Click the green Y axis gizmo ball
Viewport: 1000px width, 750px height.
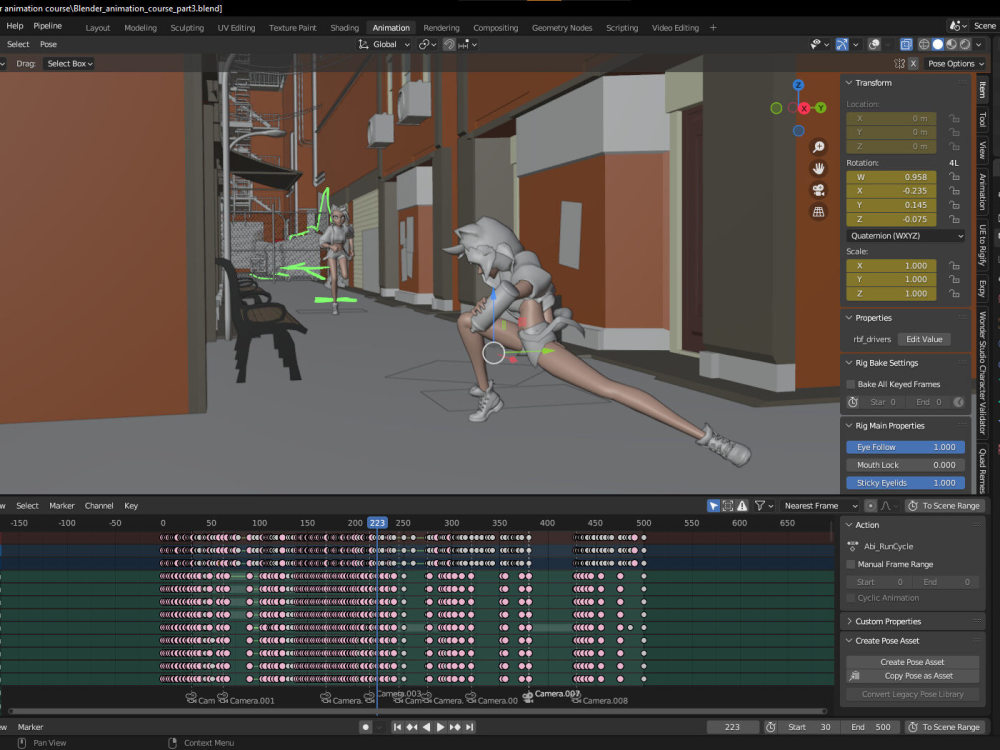point(821,108)
